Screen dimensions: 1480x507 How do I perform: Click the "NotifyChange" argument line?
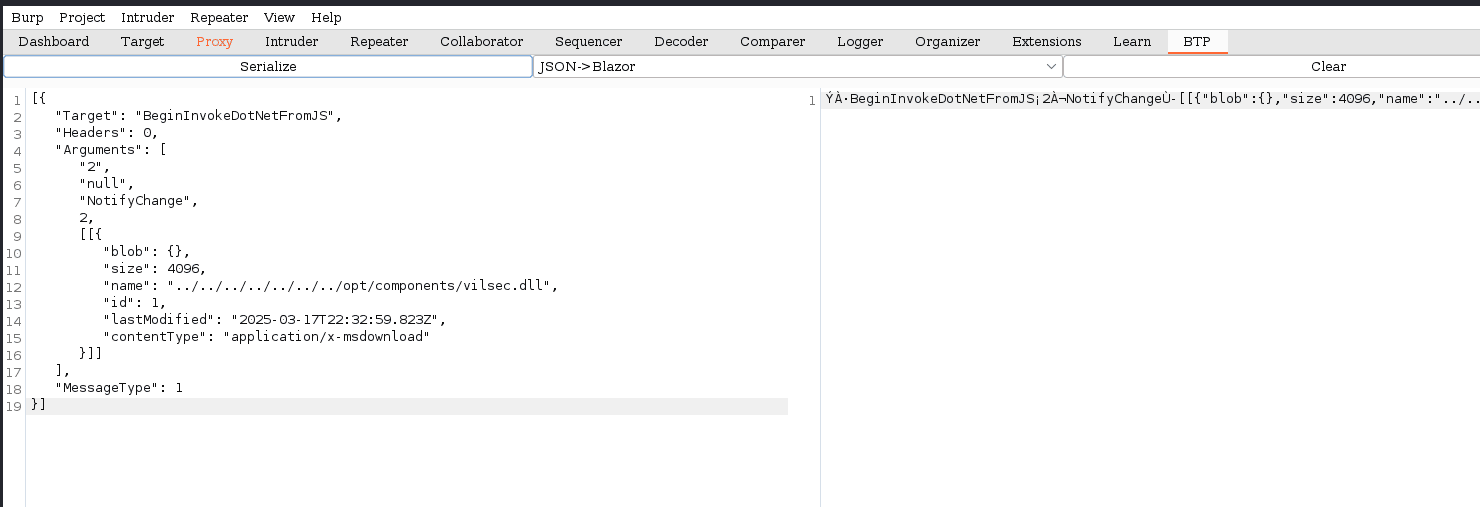[x=136, y=200]
